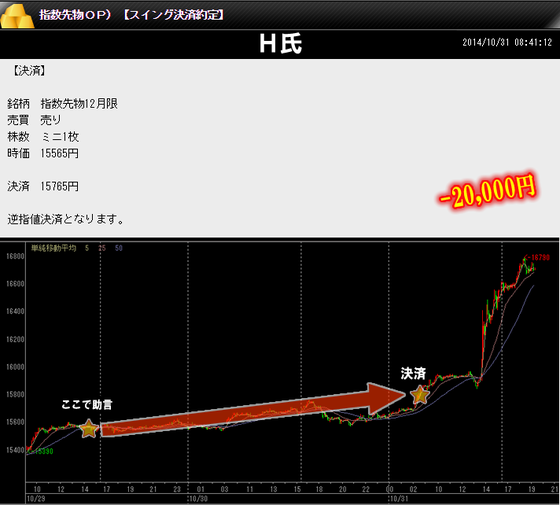This screenshot has width=560, height=505.
Task: Click the 16000 price axis label
Action: coord(15,367)
